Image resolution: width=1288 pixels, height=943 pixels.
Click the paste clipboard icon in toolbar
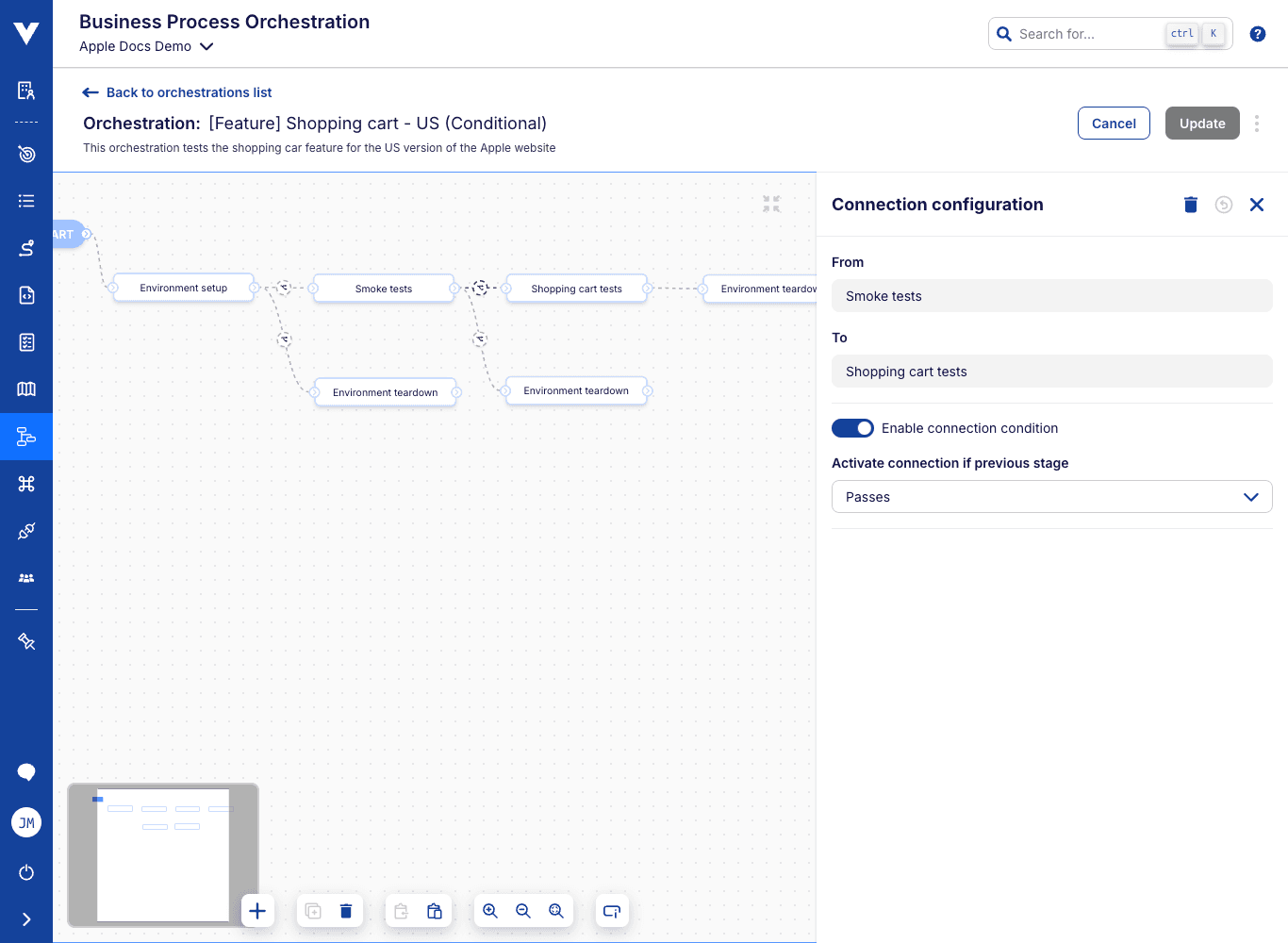tap(435, 911)
